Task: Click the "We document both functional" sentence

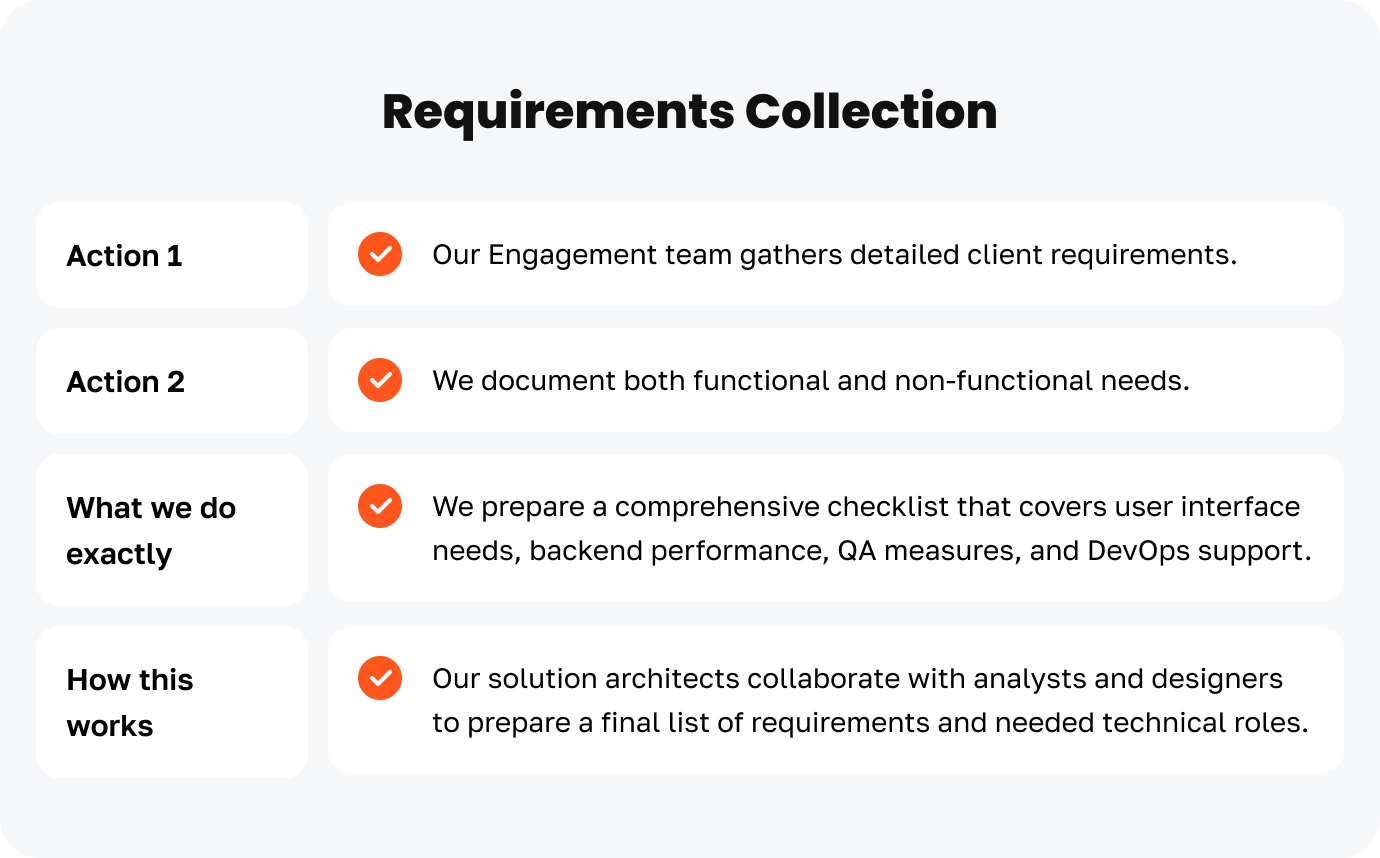Action: point(810,381)
